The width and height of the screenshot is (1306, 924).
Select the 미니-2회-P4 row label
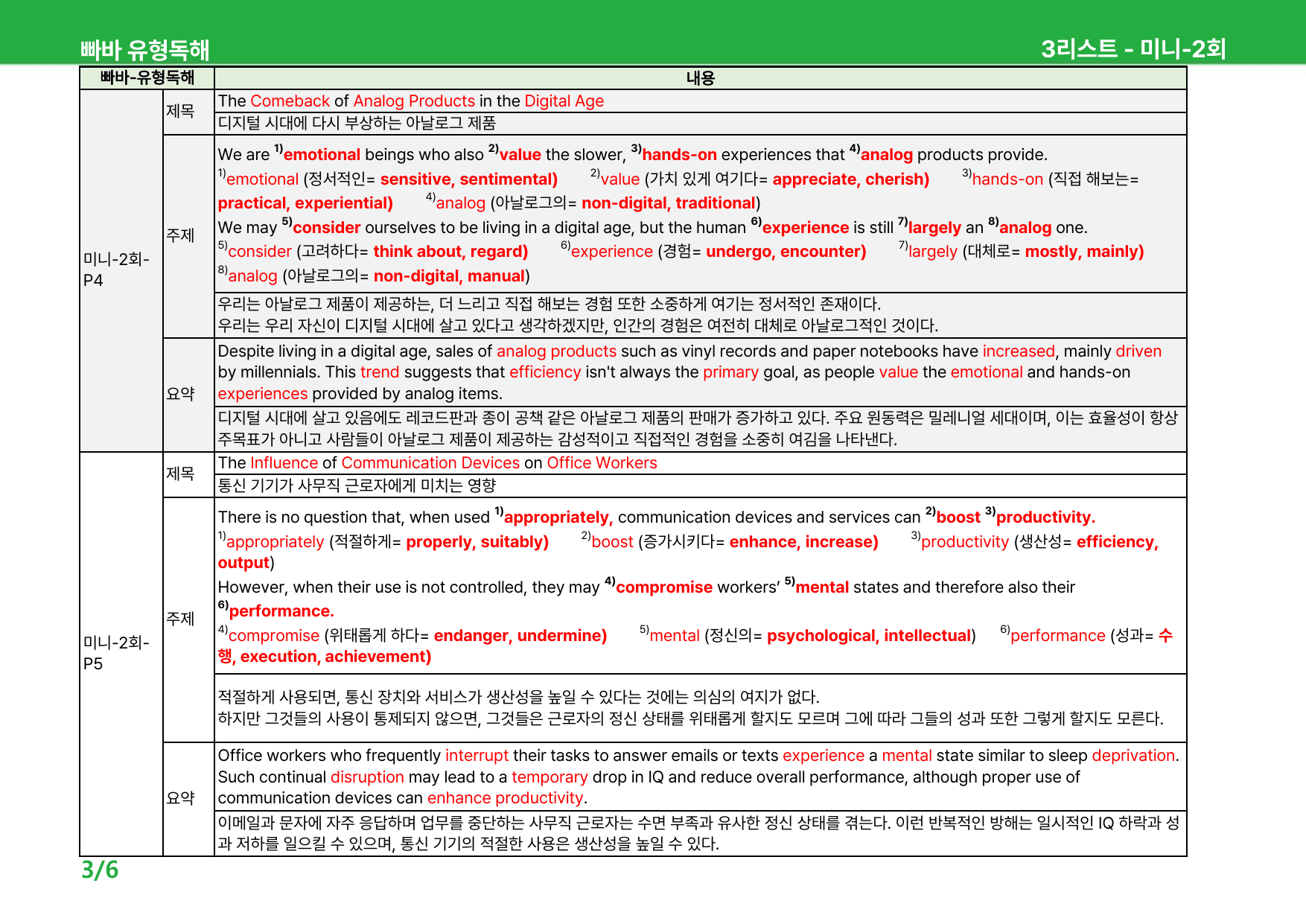[x=116, y=270]
